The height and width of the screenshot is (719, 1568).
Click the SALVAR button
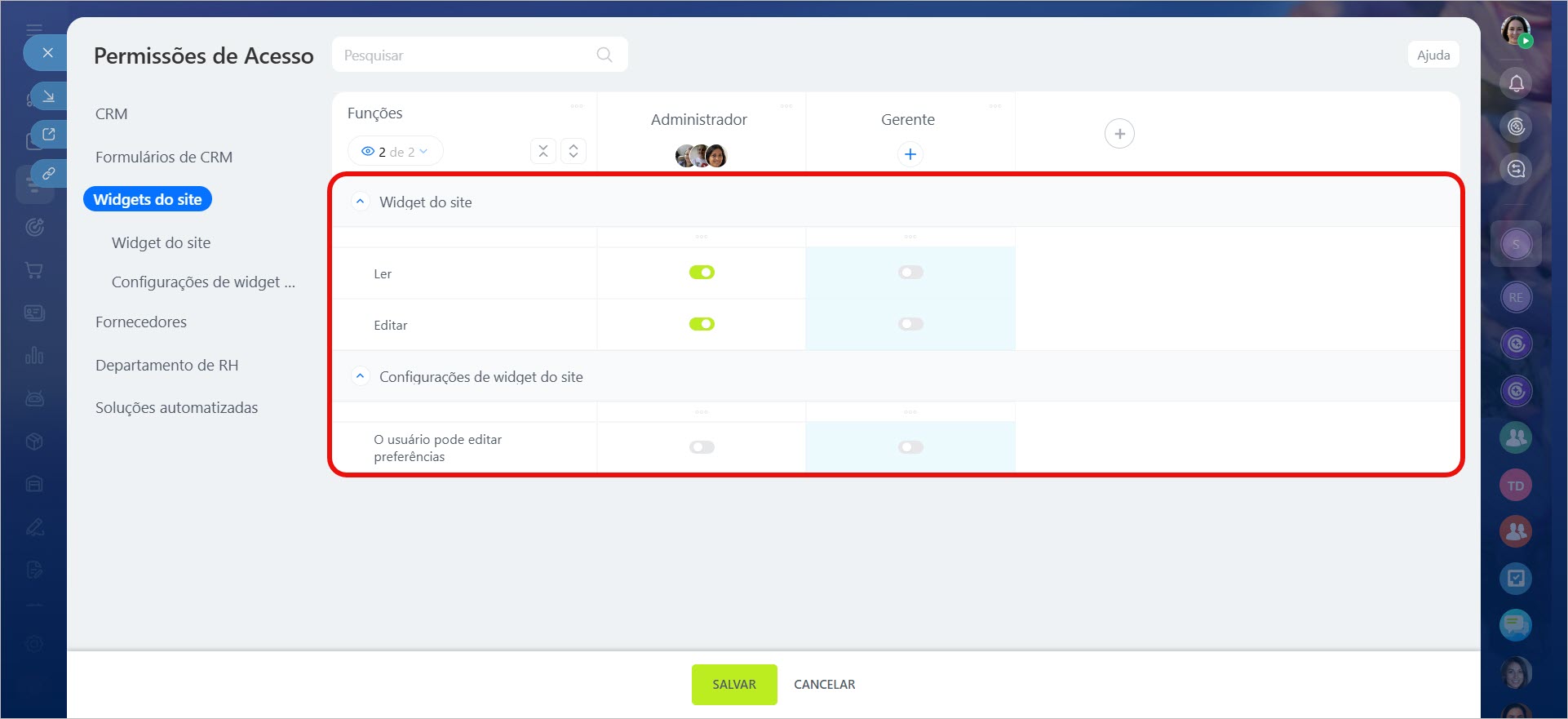click(733, 684)
